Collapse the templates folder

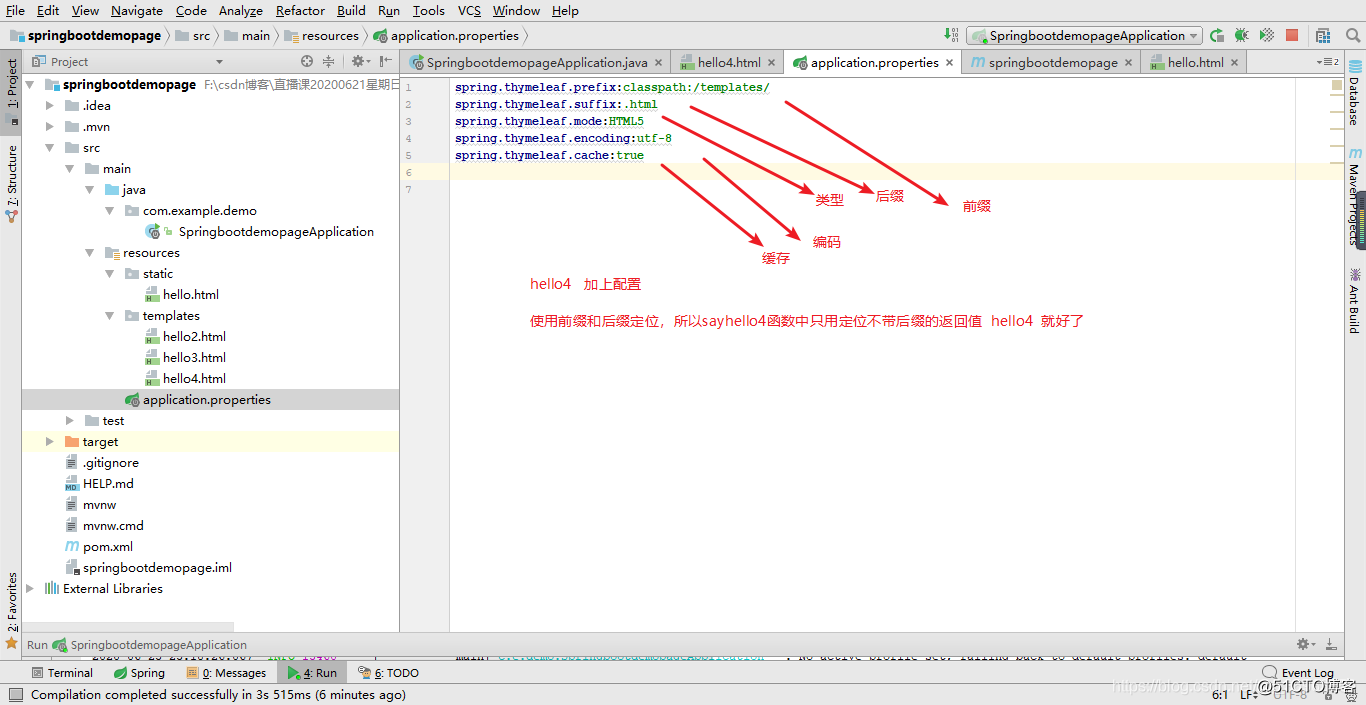pyautogui.click(x=110, y=315)
